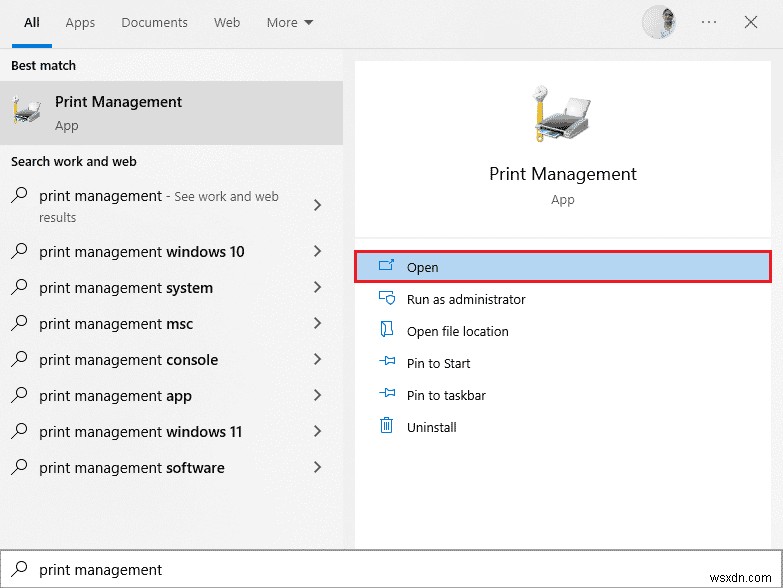
Task: Close the search panel with X
Action: click(x=751, y=22)
